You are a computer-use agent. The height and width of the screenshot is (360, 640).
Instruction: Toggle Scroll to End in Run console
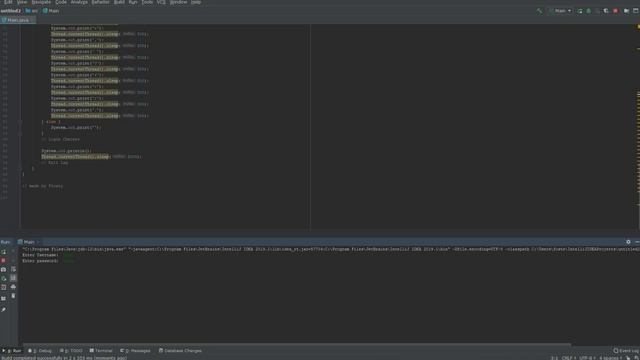(13, 278)
